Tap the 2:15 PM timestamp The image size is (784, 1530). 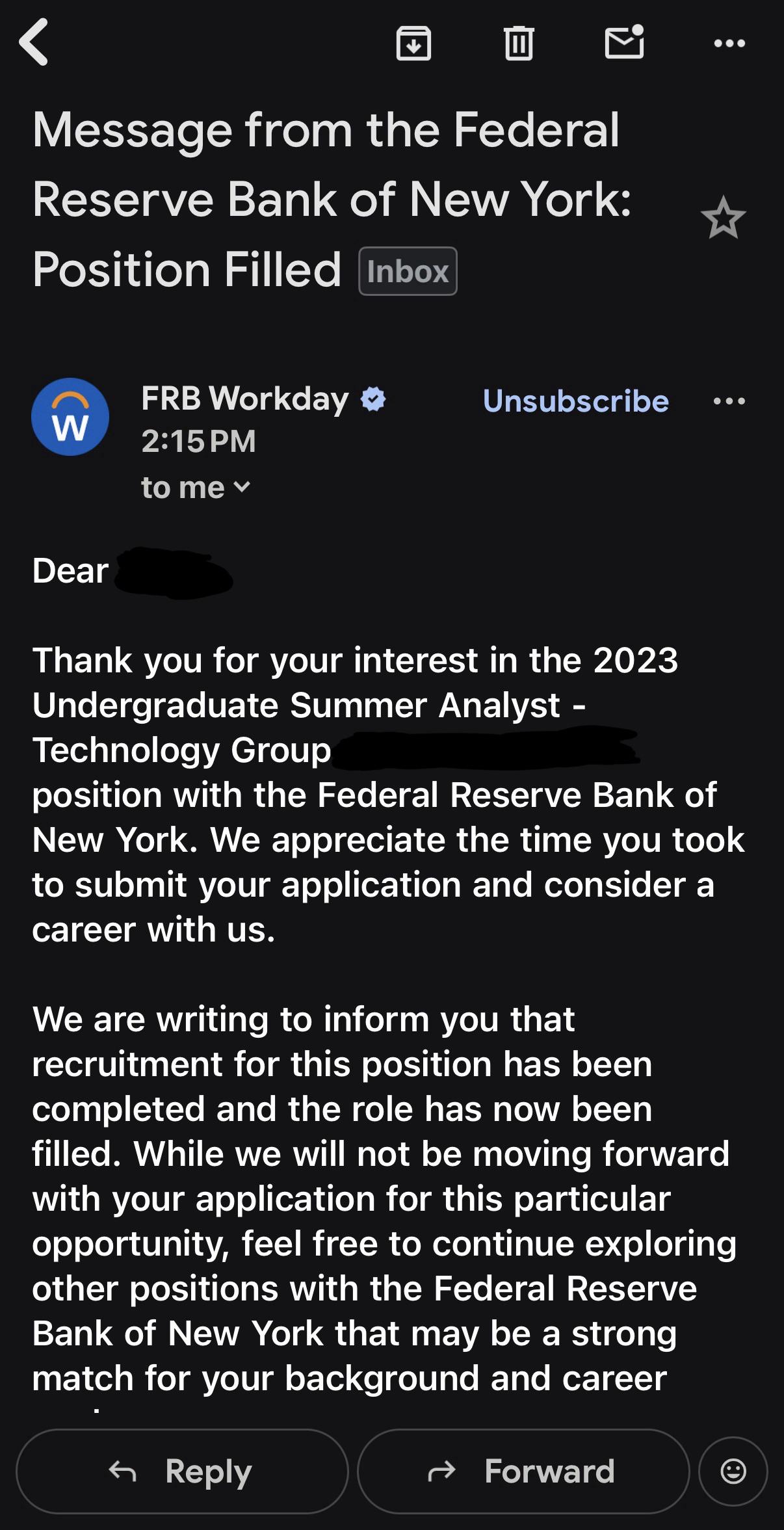click(x=199, y=442)
